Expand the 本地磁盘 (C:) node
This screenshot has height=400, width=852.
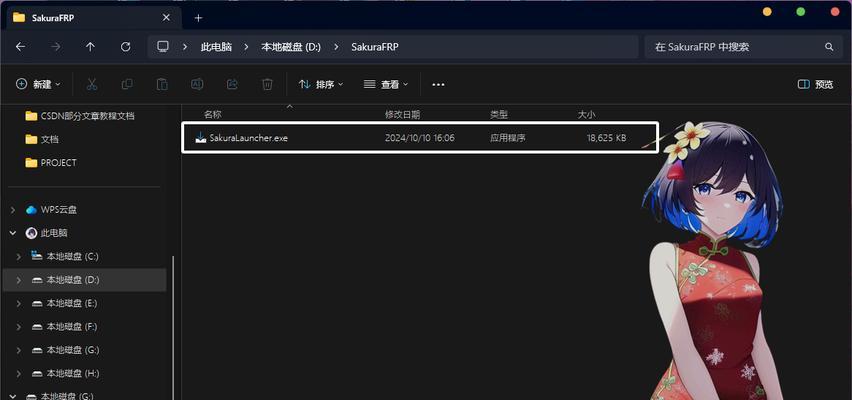pyautogui.click(x=19, y=256)
